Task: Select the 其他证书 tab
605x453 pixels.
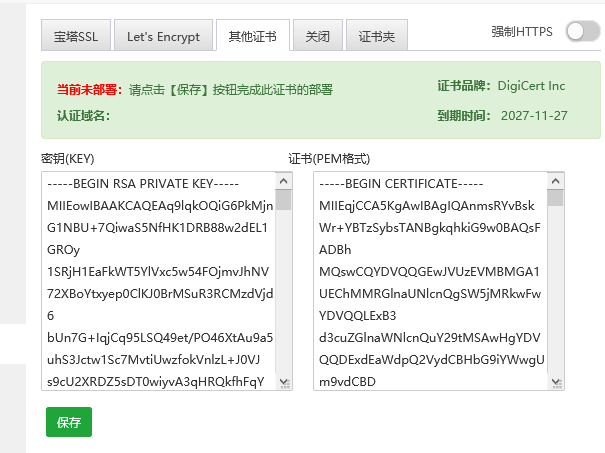Action: point(253,35)
